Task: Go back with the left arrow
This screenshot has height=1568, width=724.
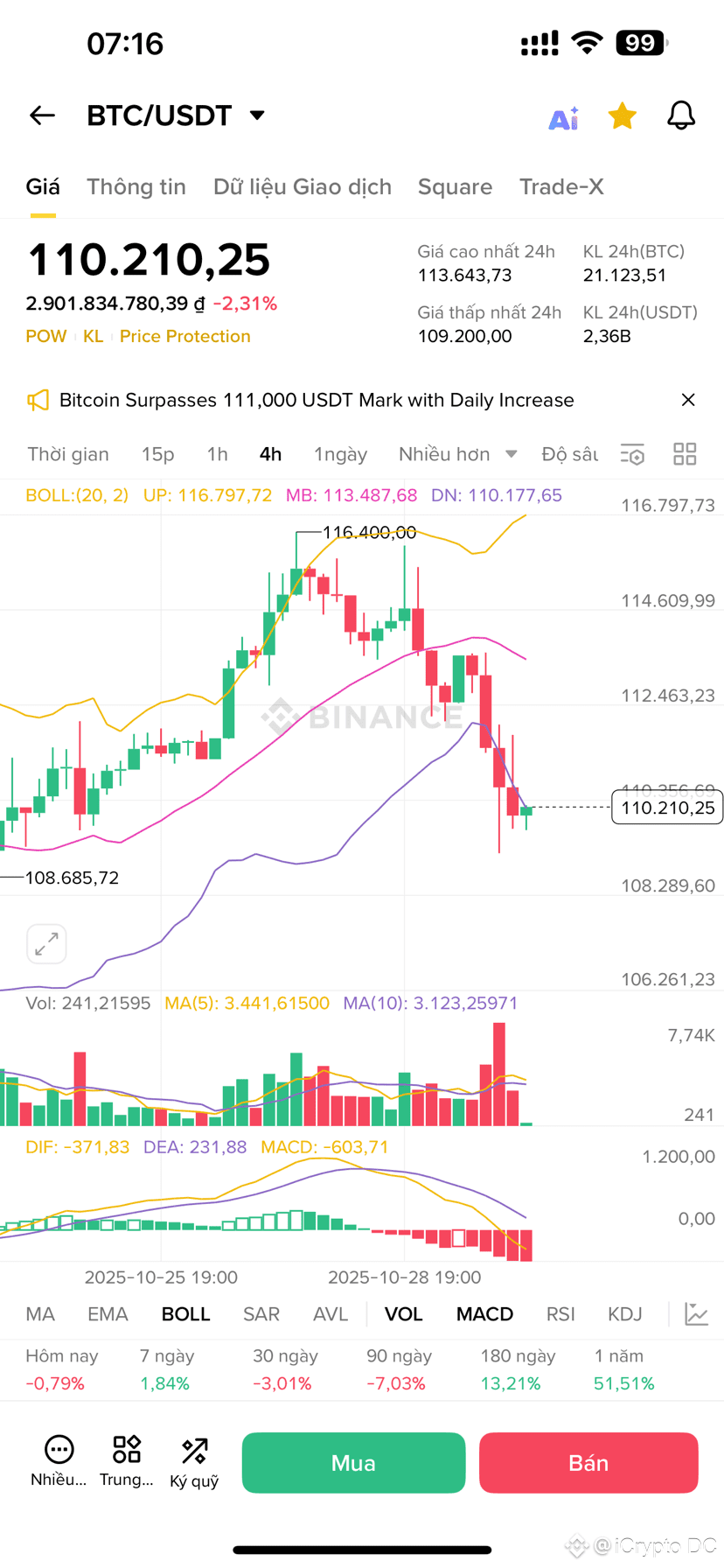Action: (x=42, y=115)
